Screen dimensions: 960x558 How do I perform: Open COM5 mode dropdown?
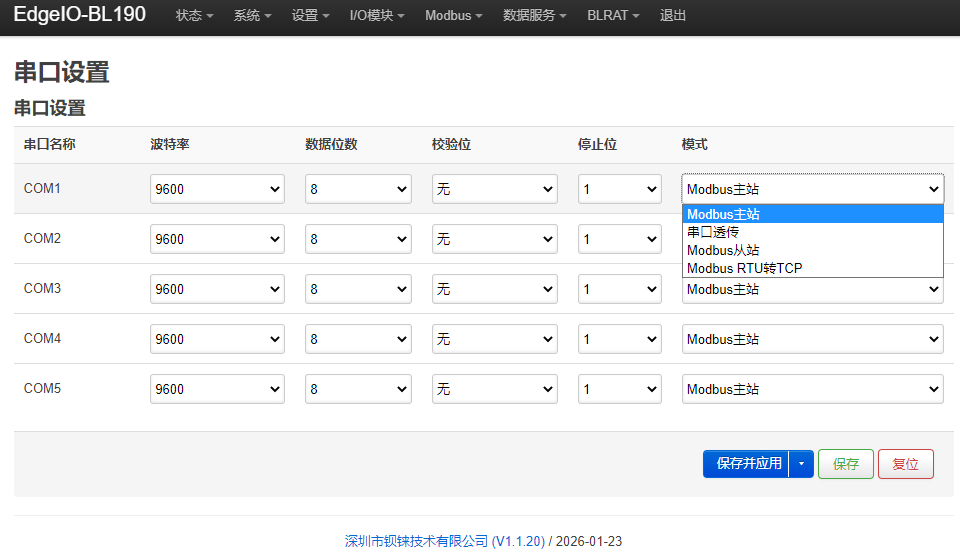click(x=812, y=389)
